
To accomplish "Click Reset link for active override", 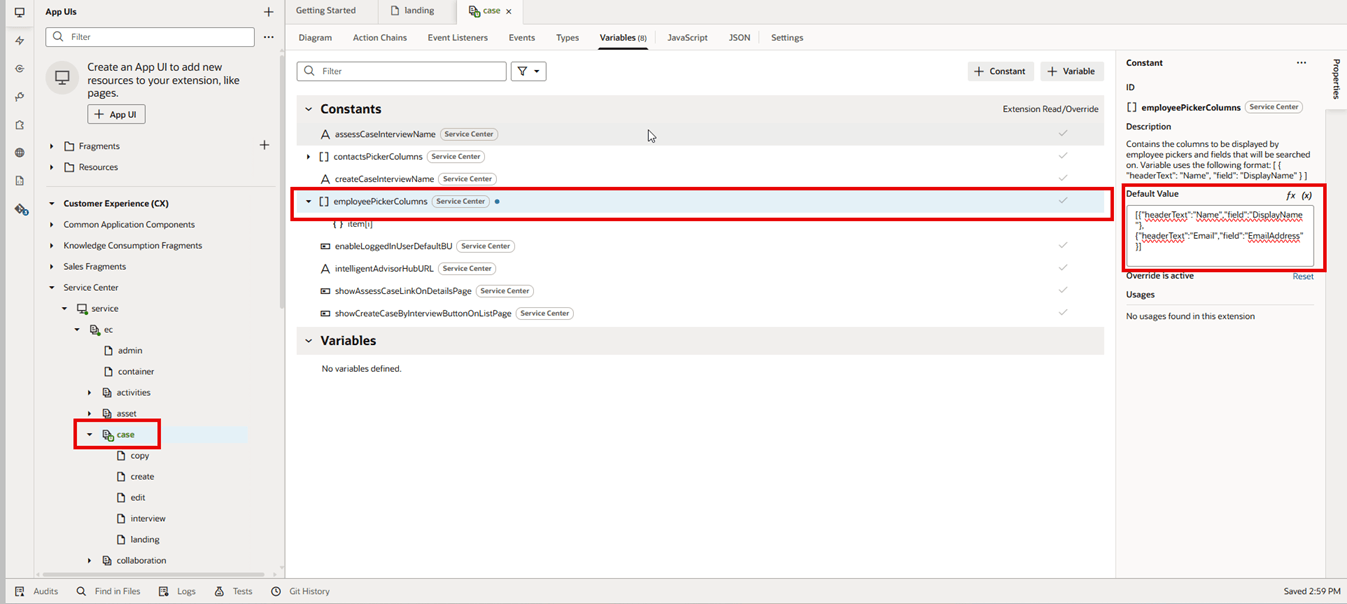I will (1303, 277).
